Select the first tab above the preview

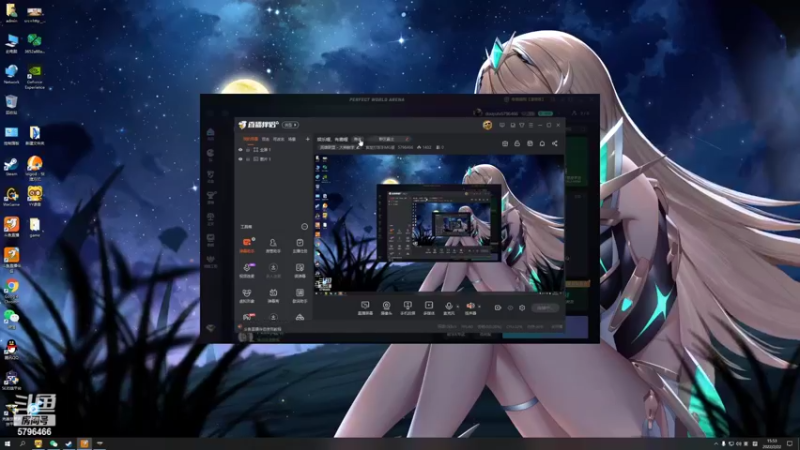pos(323,139)
